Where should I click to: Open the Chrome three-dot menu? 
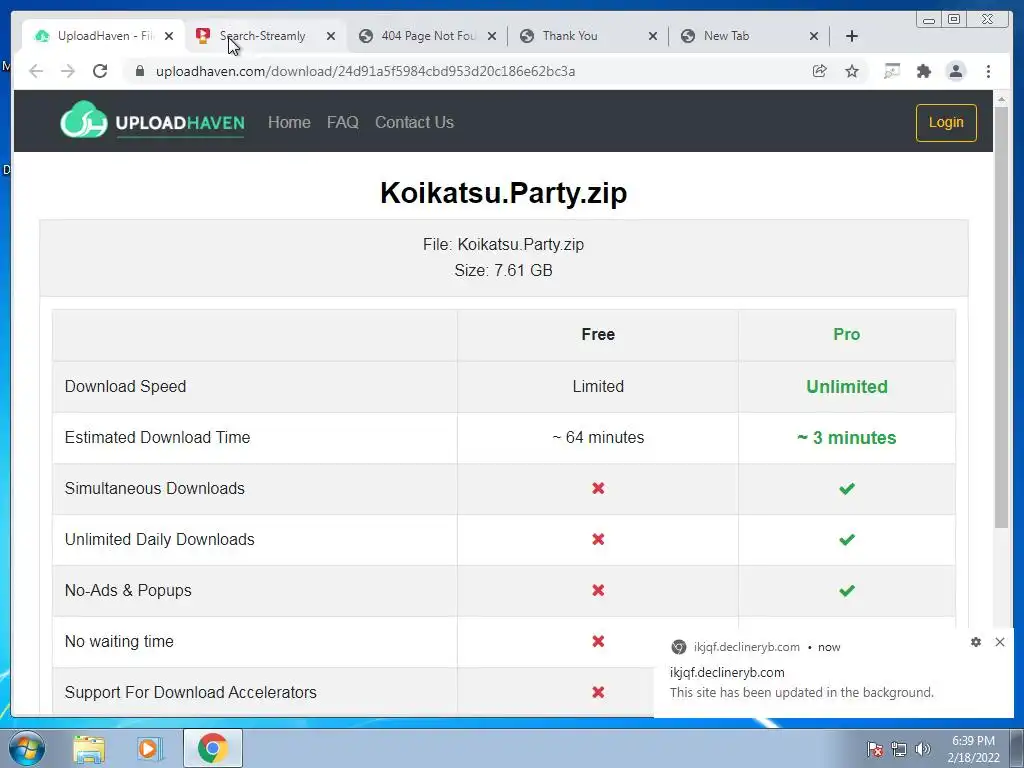988,71
